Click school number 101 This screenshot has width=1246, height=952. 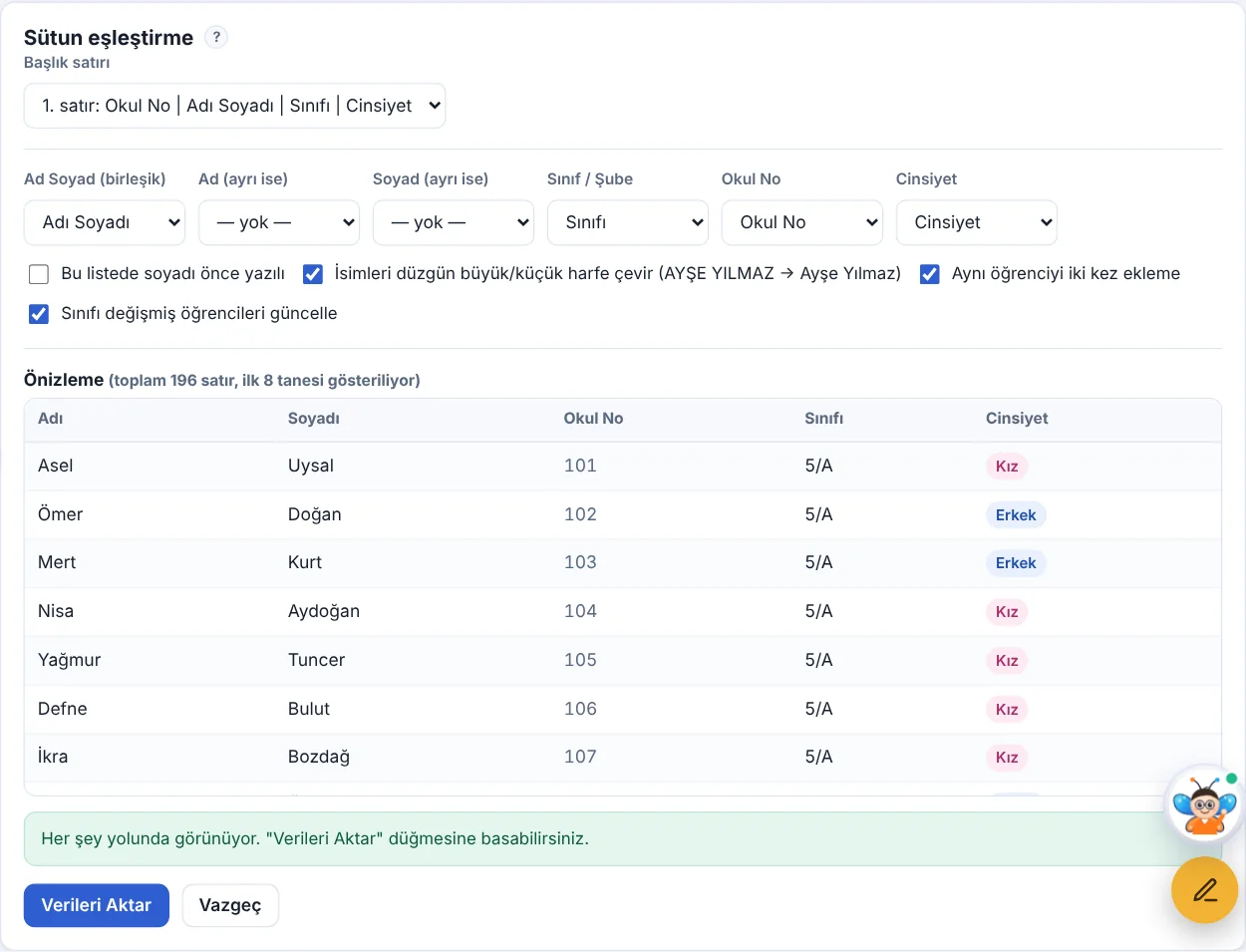coord(580,466)
